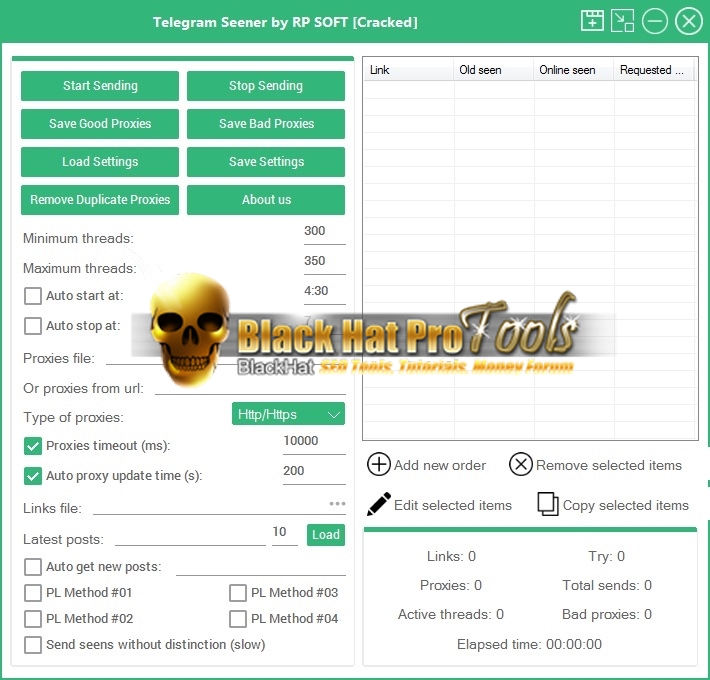Expand the Http/Https proxy type dropdown
Screen dimensions: 710x680
pos(288,414)
